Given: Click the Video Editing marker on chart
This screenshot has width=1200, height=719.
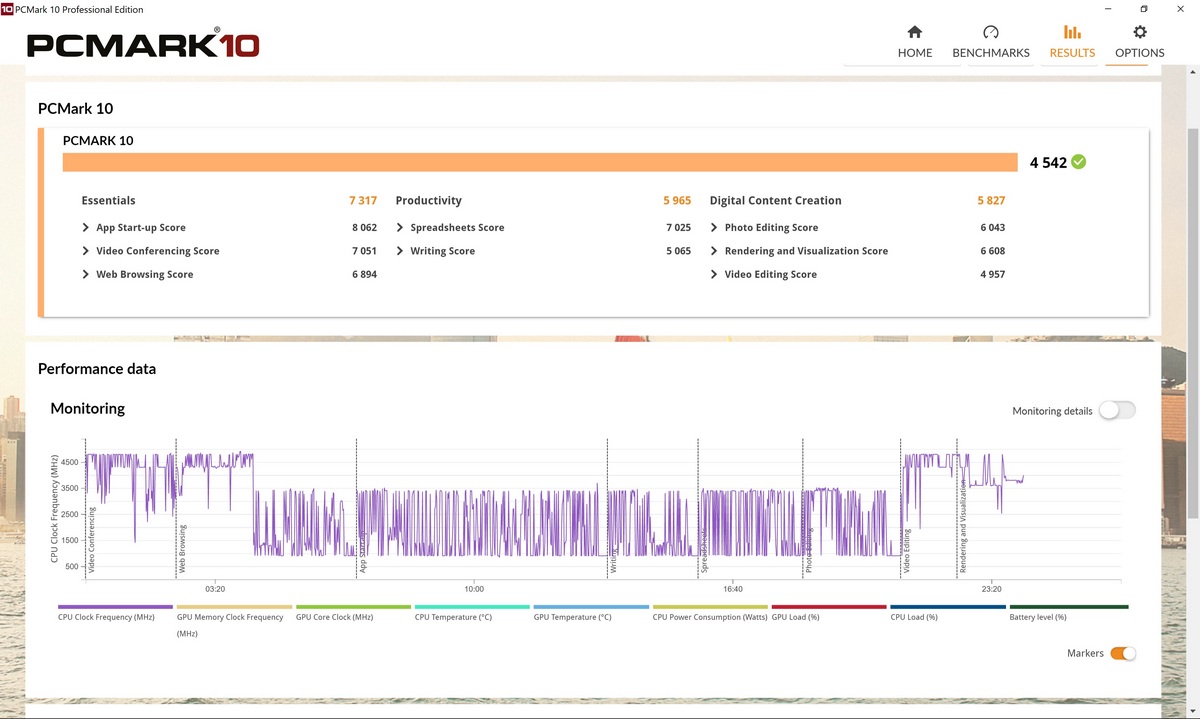Looking at the screenshot, I should tap(907, 550).
